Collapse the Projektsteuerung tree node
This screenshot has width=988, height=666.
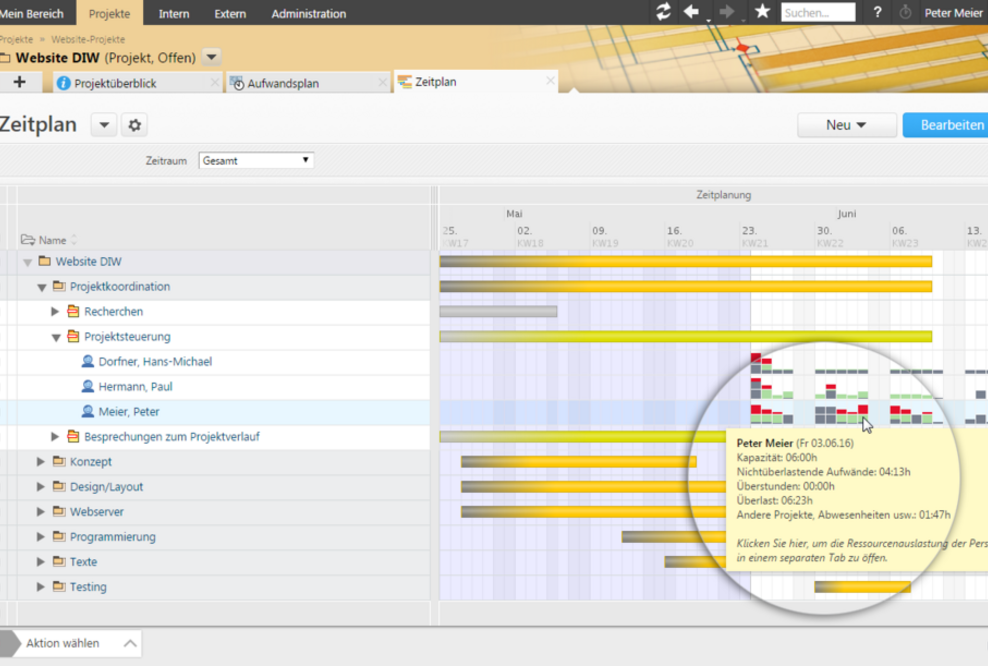56,337
